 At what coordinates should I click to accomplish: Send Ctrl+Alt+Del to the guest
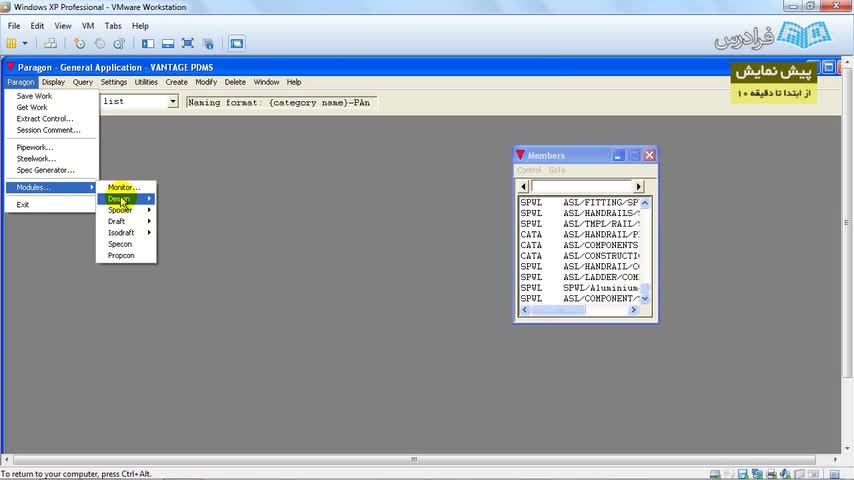(x=51, y=44)
